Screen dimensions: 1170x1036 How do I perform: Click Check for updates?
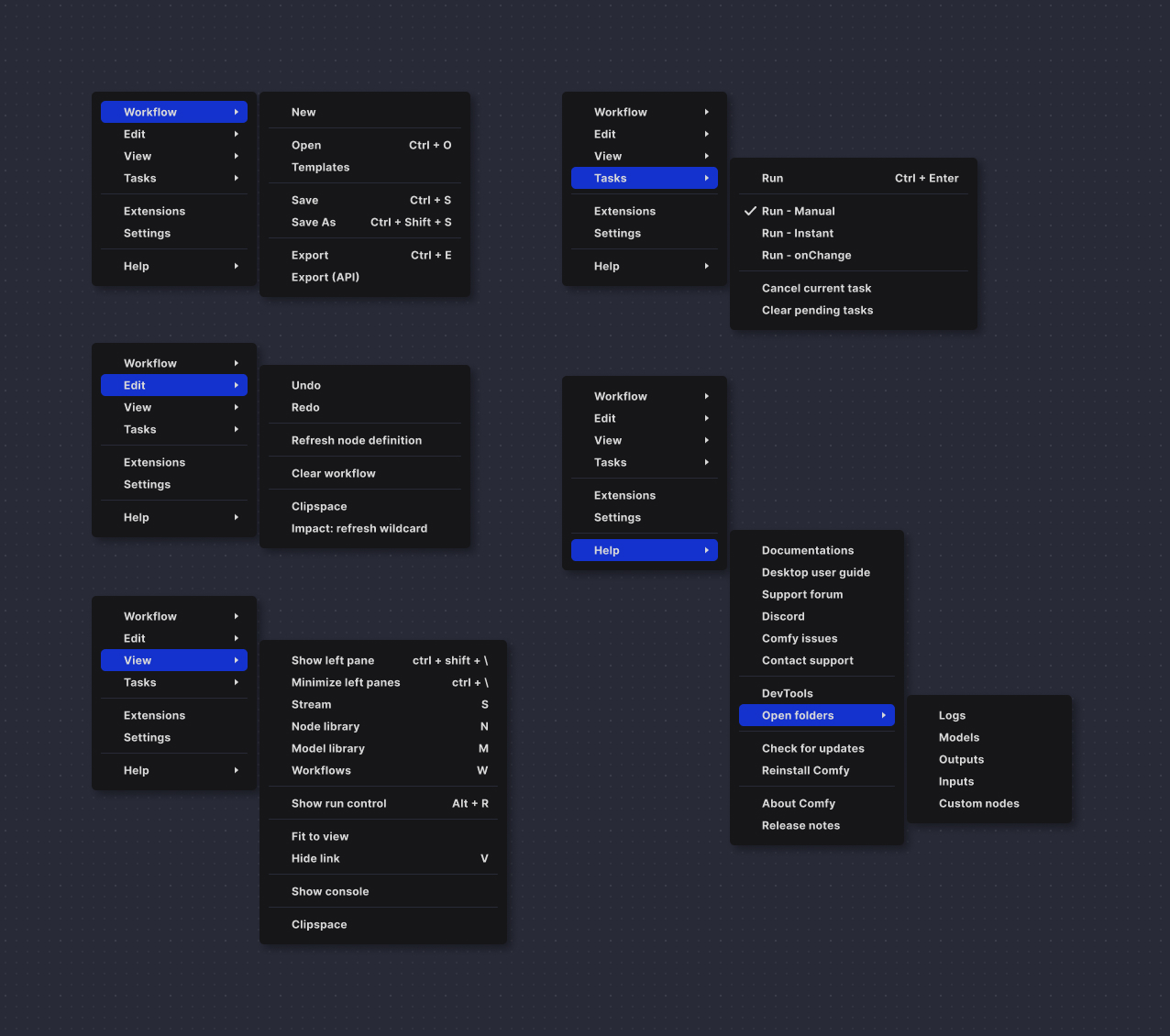click(x=812, y=748)
